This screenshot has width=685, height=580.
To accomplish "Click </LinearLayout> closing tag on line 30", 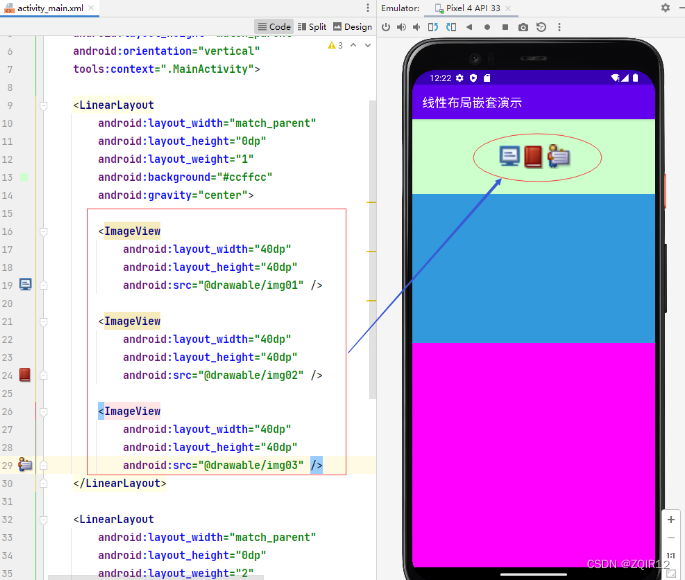I will (x=120, y=483).
